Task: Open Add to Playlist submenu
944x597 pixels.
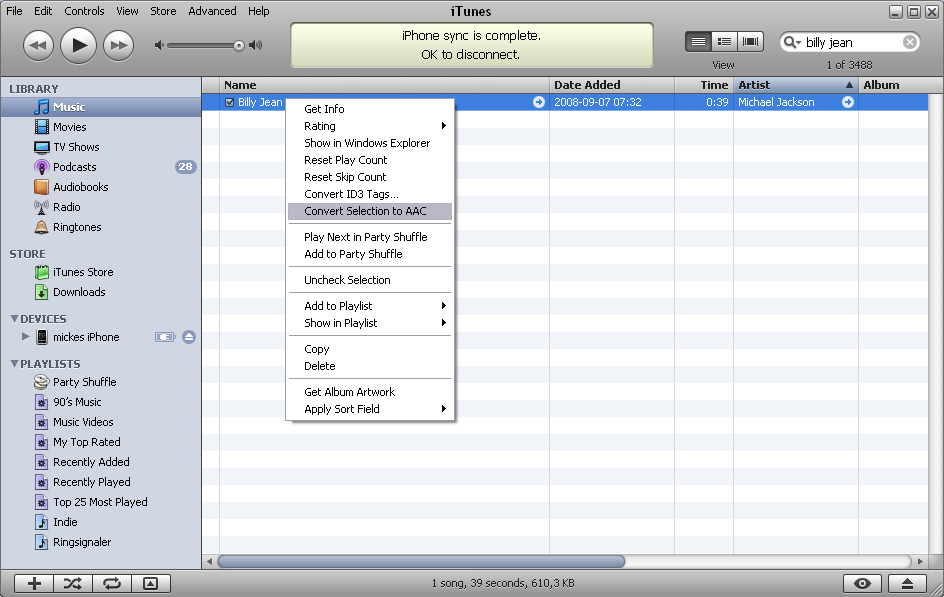Action: 370,306
